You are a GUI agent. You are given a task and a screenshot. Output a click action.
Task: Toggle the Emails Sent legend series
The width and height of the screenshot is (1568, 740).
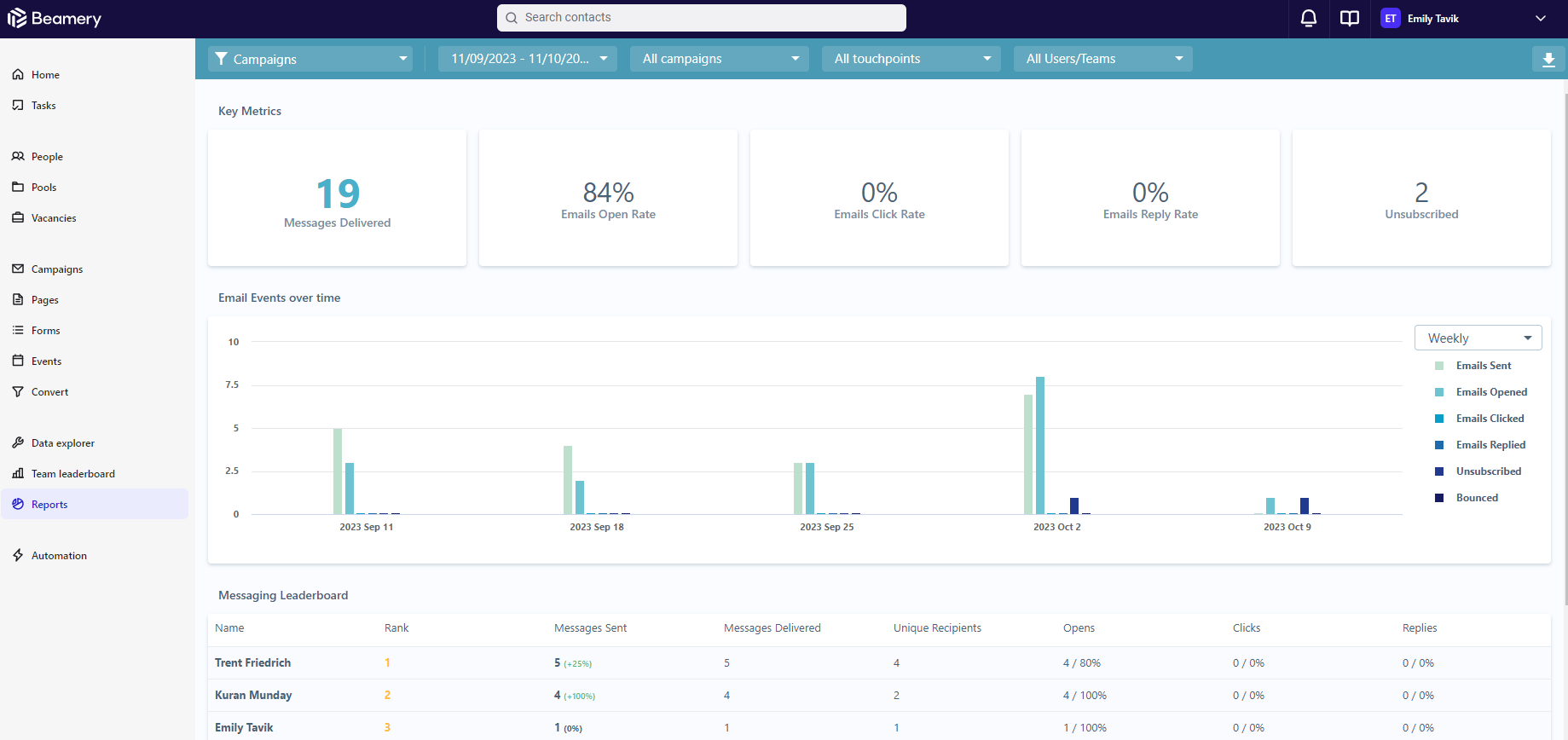[x=1473, y=366]
